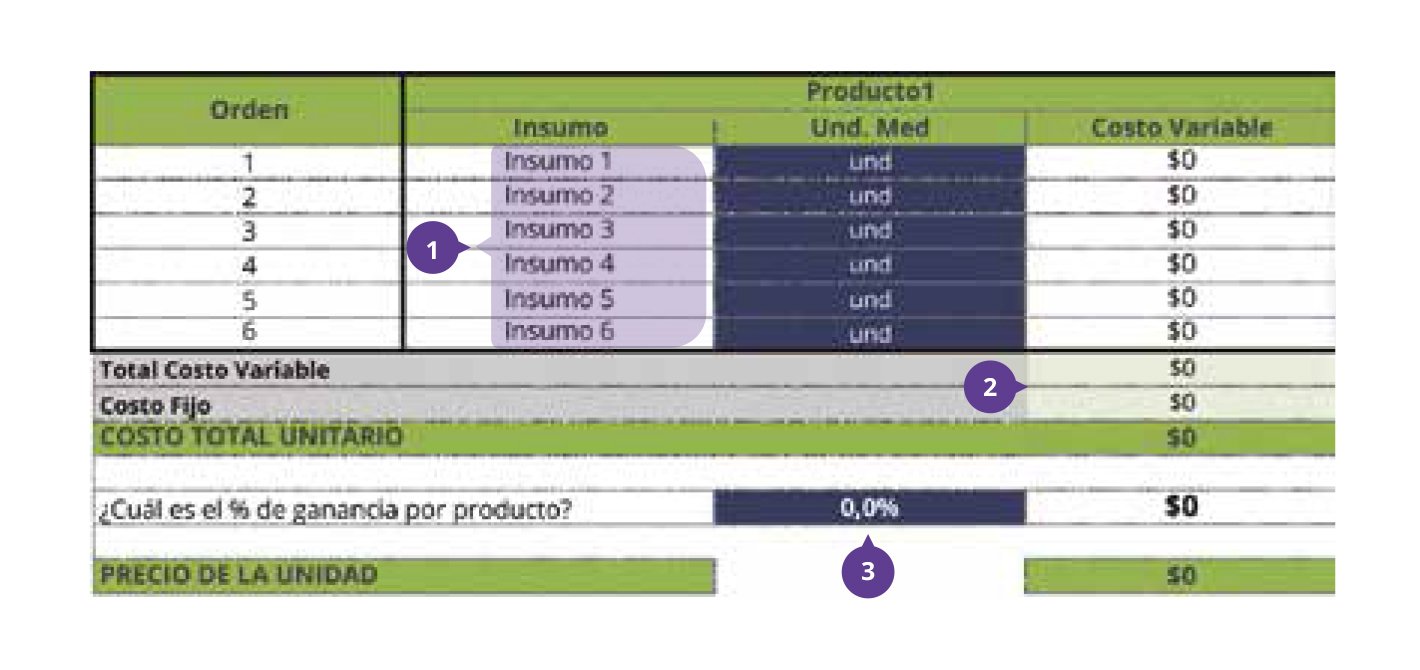1420x670 pixels.
Task: Click the Und. Med column header
Action: click(x=869, y=128)
